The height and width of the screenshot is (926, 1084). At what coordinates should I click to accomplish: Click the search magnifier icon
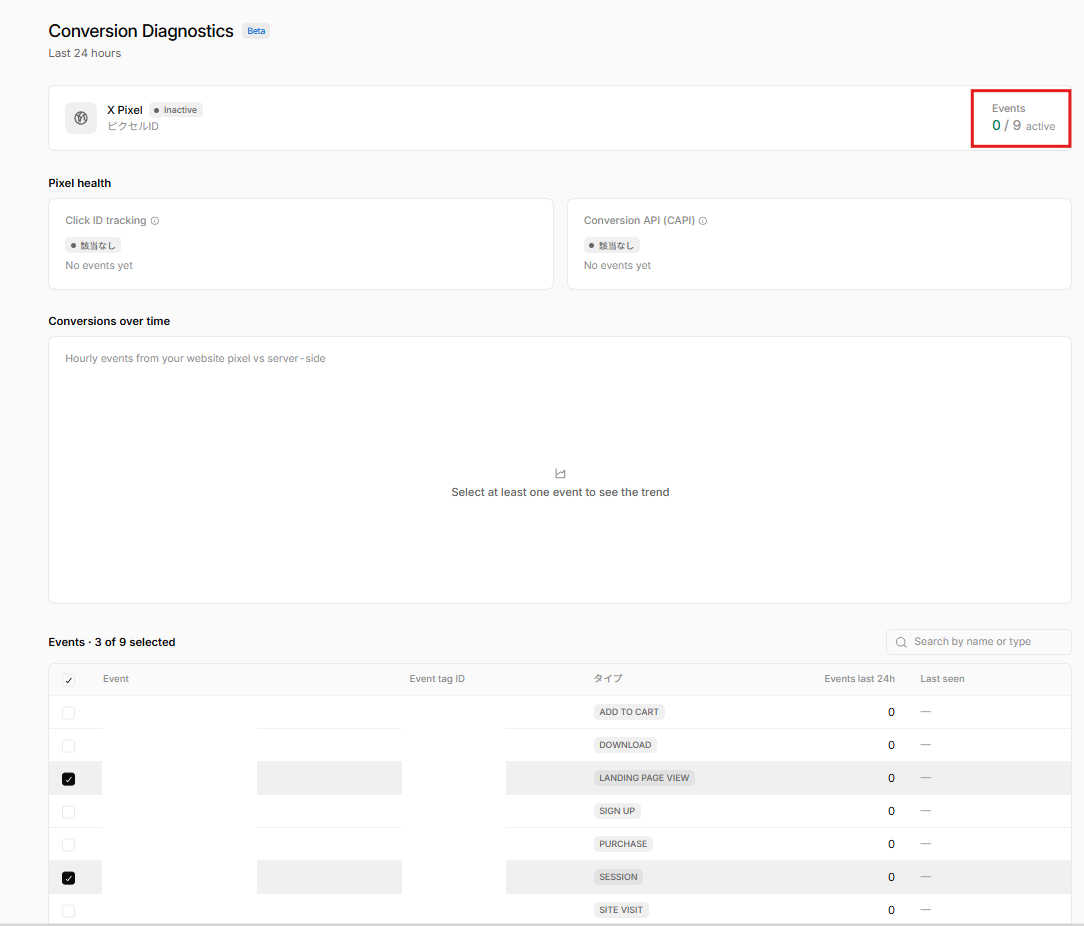[x=901, y=642]
